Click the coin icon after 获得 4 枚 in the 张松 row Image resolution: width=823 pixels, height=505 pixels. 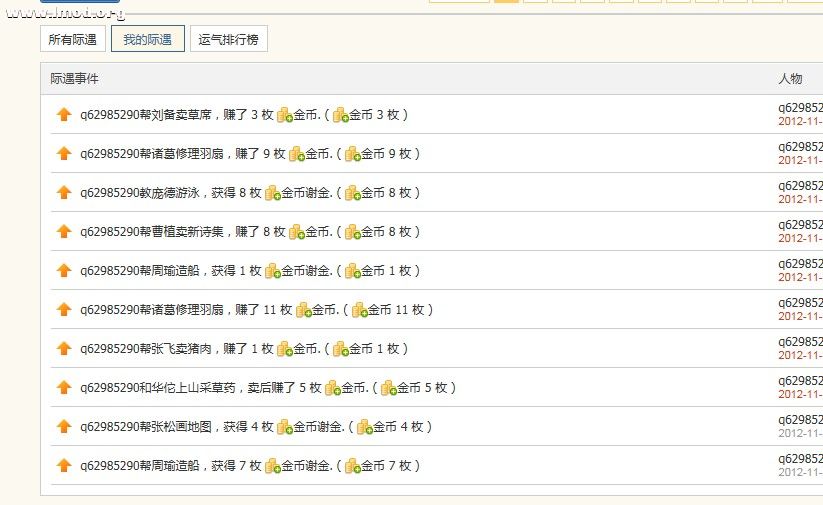click(284, 427)
